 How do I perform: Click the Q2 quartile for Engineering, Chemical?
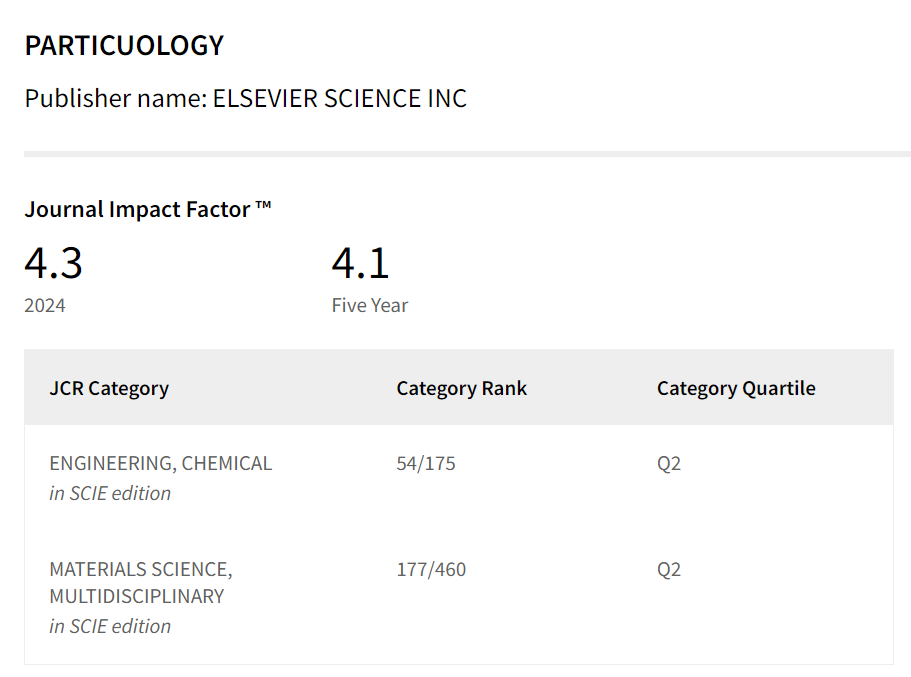[669, 463]
